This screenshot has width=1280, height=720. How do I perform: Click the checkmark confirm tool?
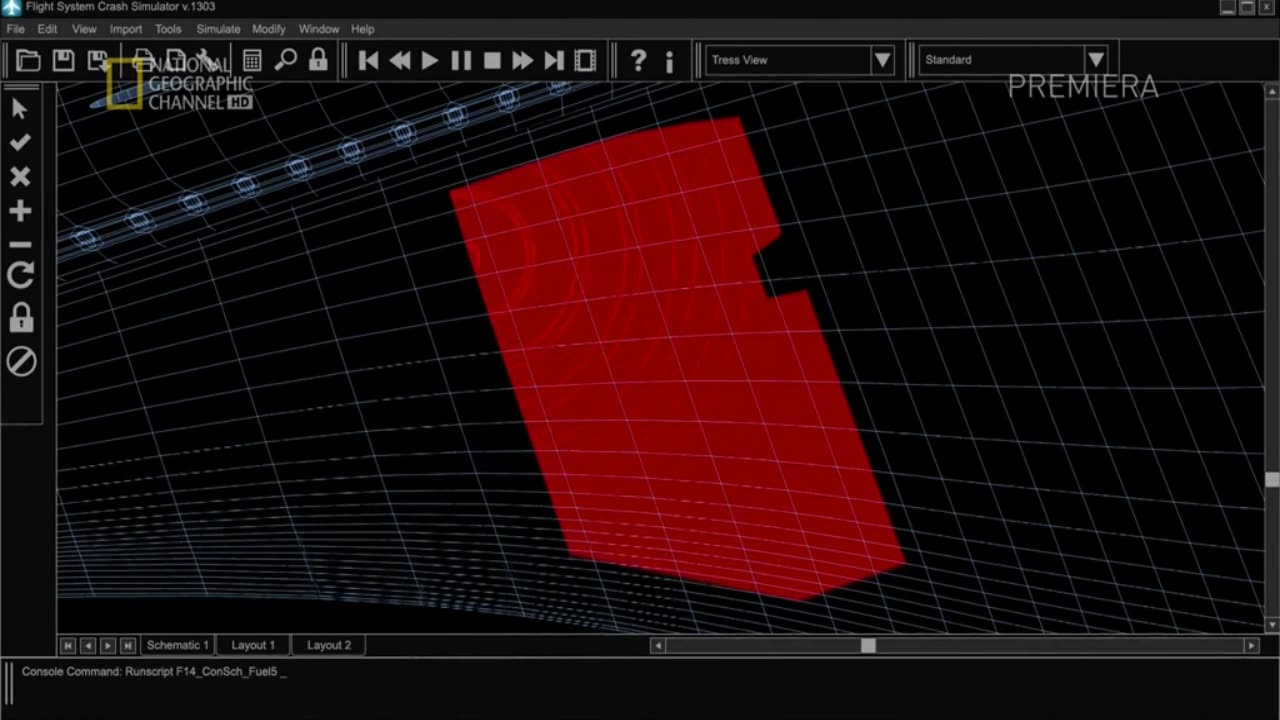20,143
